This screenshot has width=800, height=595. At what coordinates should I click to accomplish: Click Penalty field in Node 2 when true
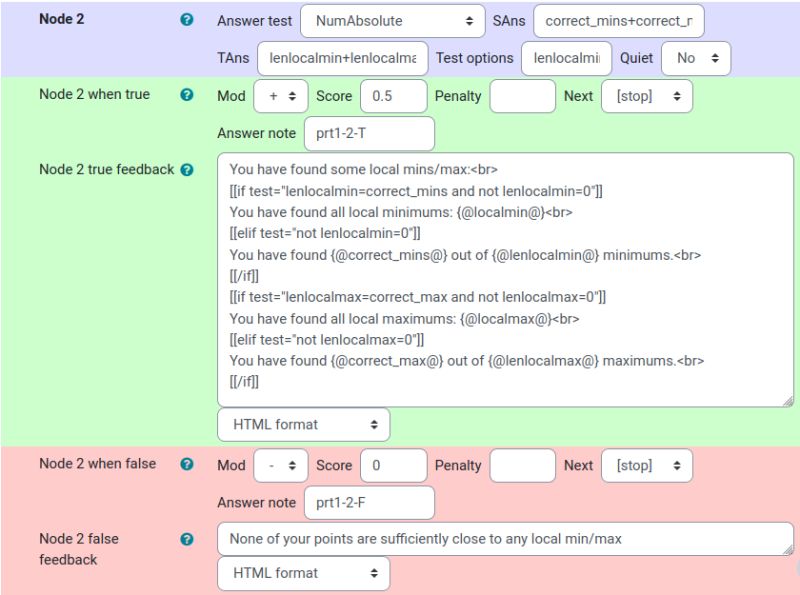click(x=522, y=96)
